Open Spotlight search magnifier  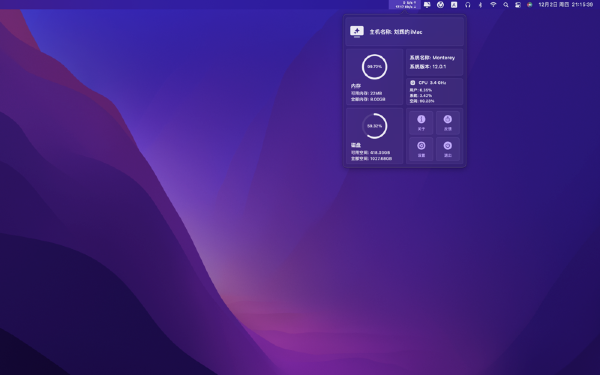tap(506, 5)
